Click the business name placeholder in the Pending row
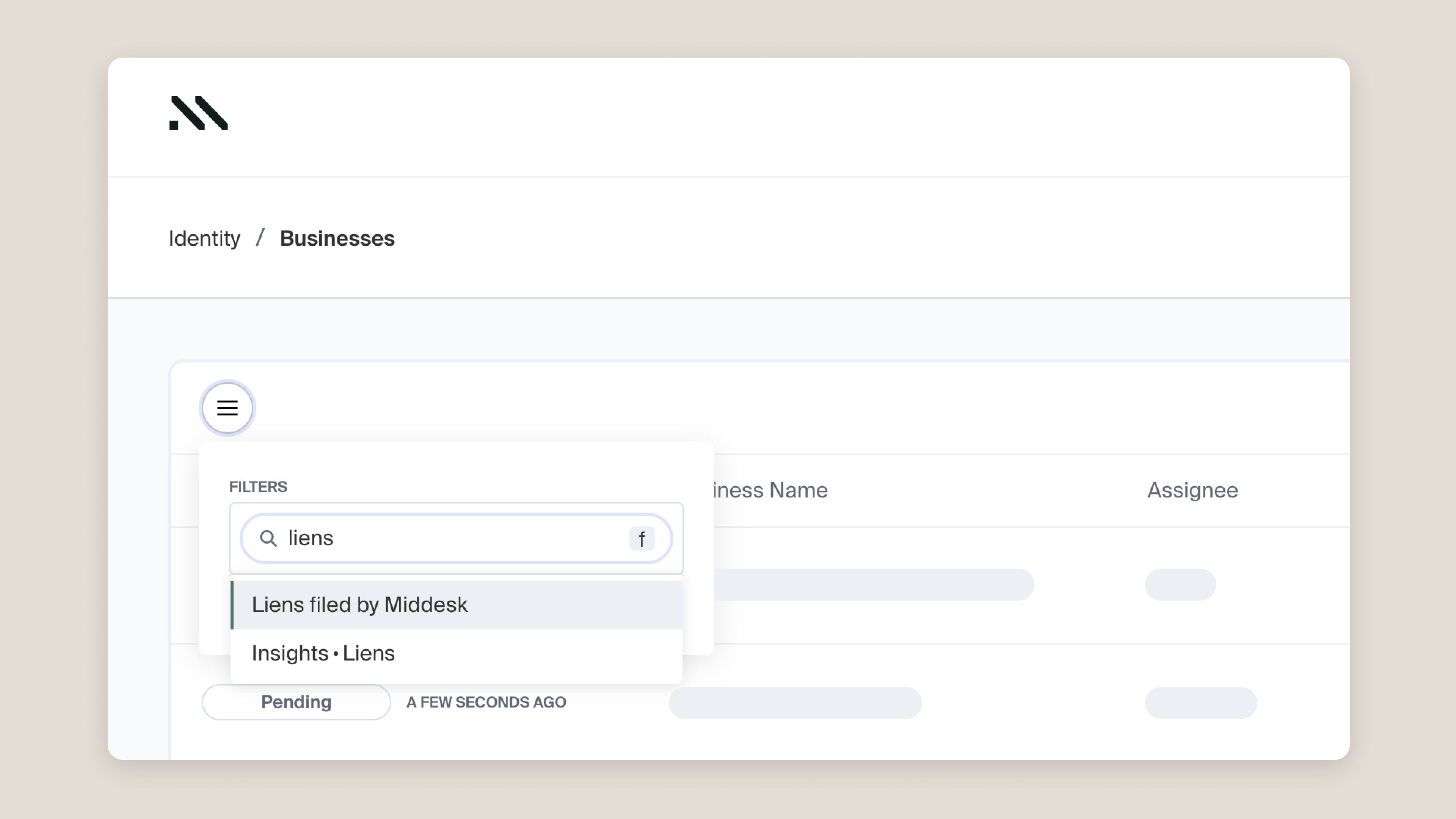The height and width of the screenshot is (819, 1456). (795, 703)
